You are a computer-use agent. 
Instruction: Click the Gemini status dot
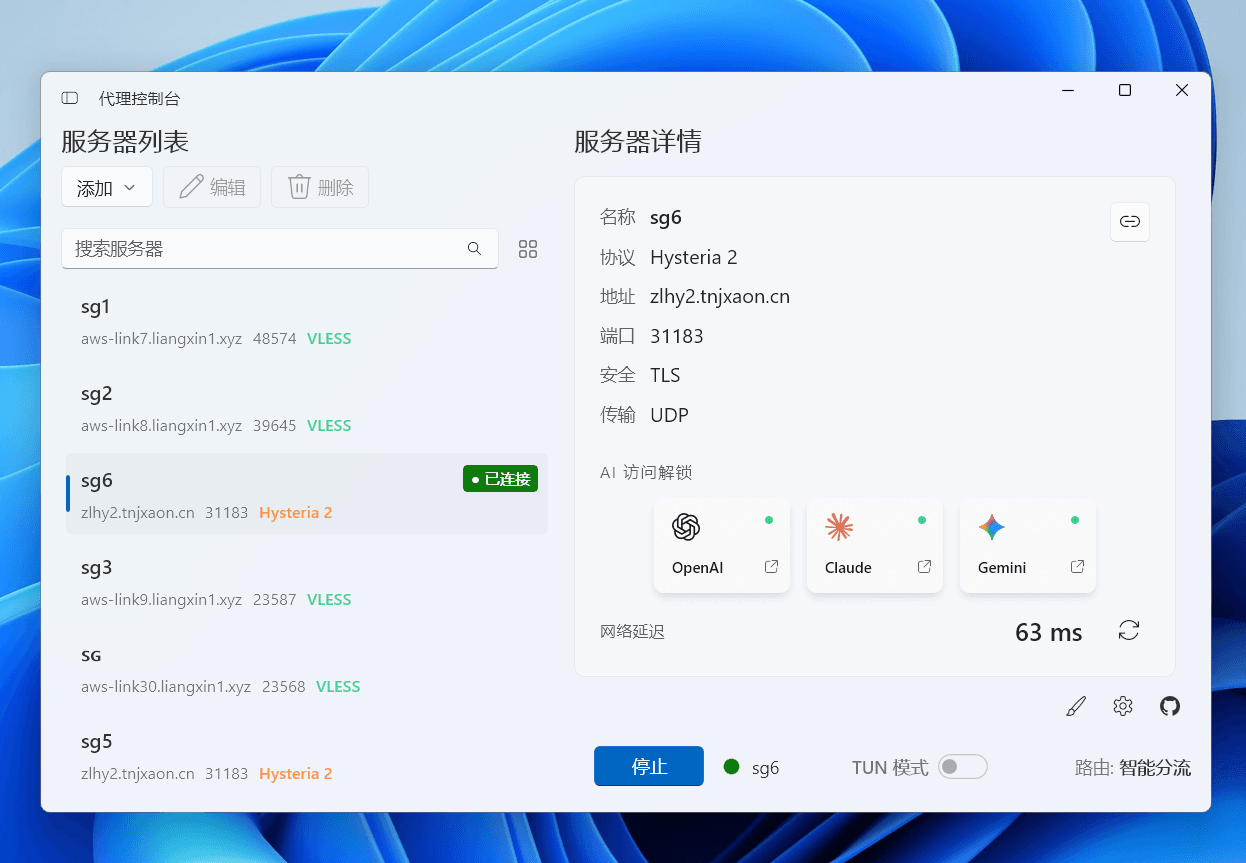pos(1075,520)
